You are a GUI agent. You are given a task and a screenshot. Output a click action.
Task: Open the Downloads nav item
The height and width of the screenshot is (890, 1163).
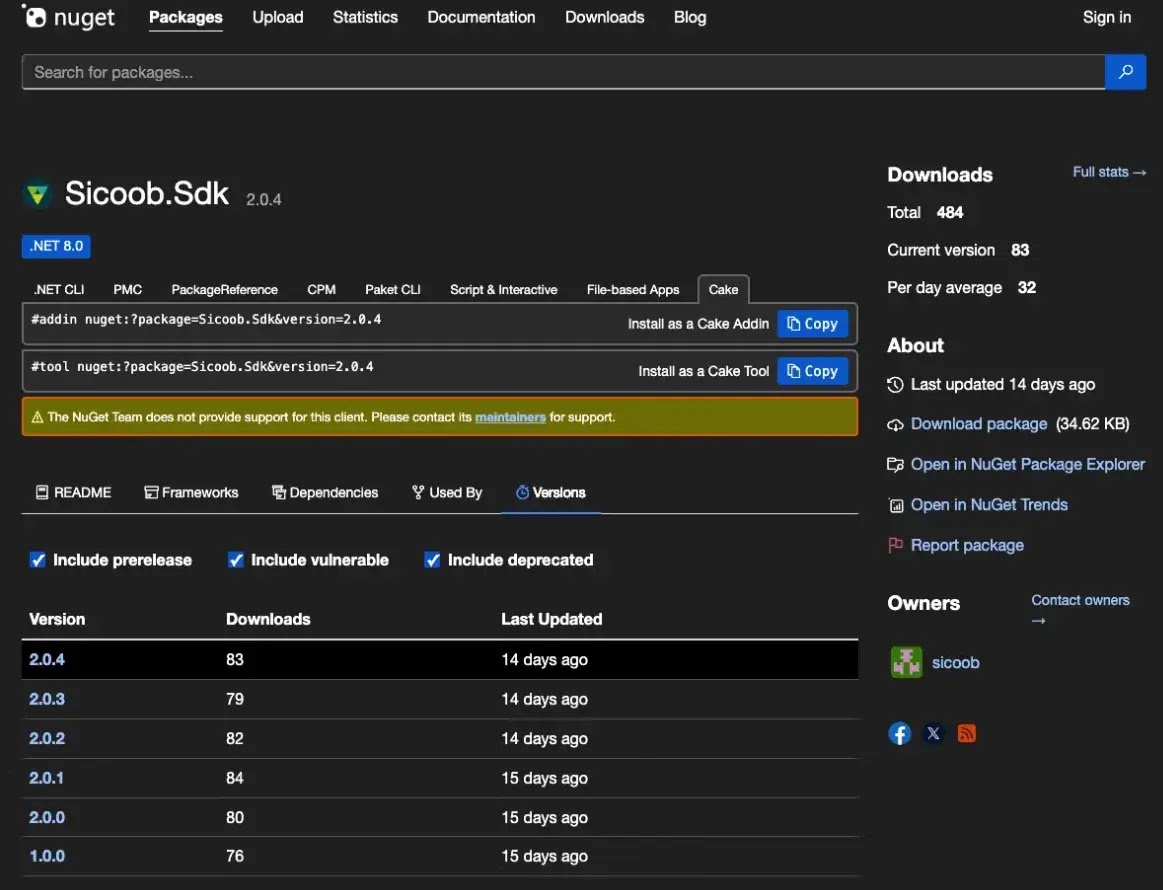(604, 17)
